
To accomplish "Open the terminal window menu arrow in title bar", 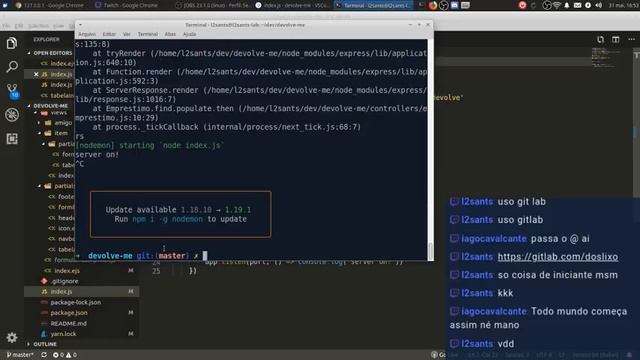I will pos(80,25).
